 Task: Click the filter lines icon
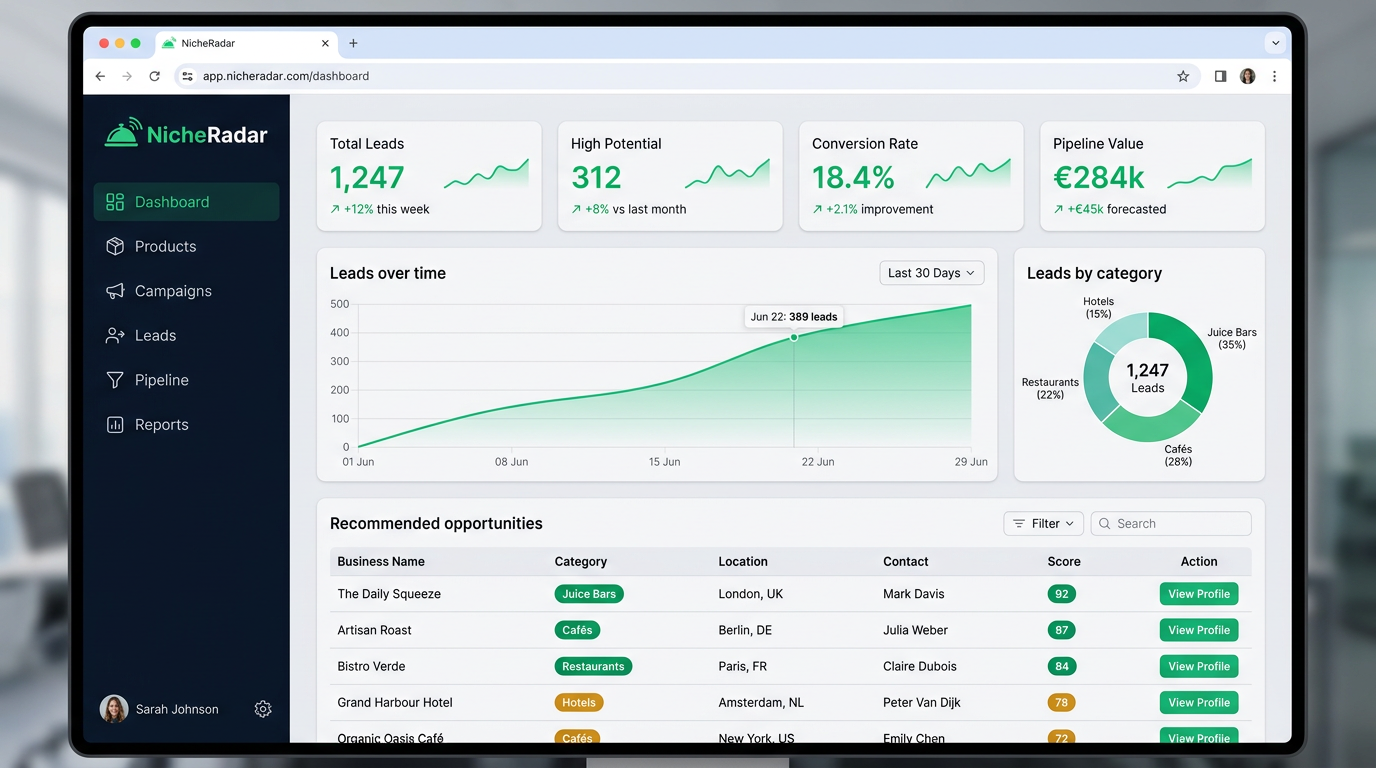(x=1019, y=523)
